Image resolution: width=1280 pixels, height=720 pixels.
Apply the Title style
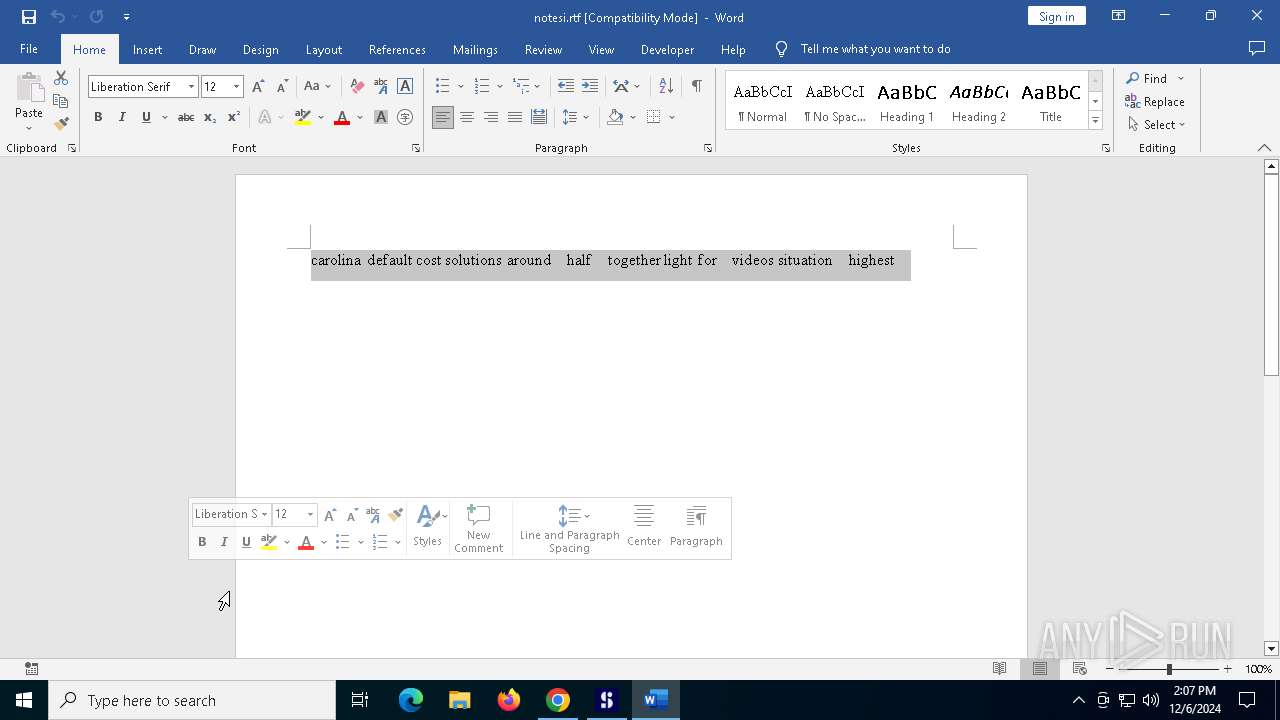(1051, 100)
